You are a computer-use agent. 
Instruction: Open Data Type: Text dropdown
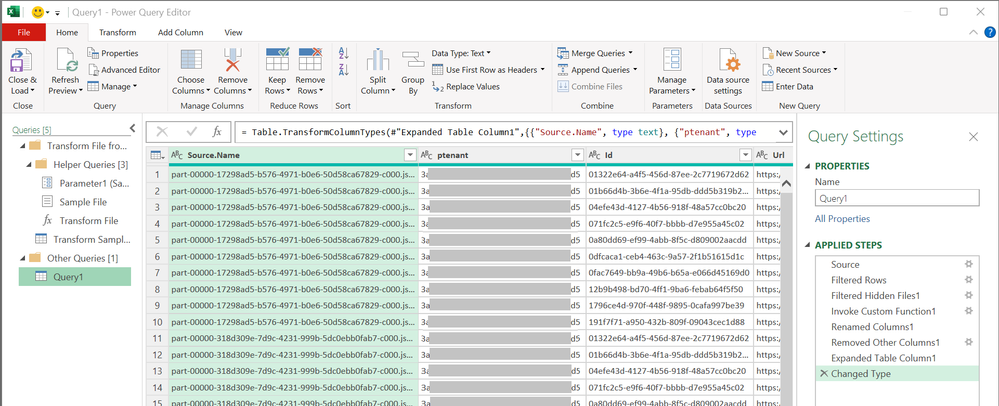(x=461, y=54)
